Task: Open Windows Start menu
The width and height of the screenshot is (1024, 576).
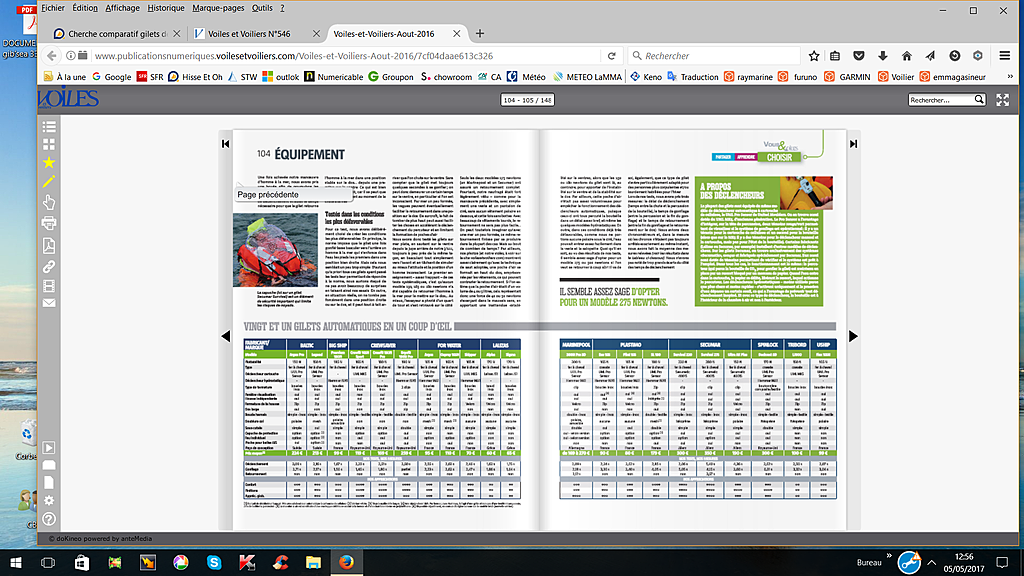Action: pyautogui.click(x=15, y=562)
